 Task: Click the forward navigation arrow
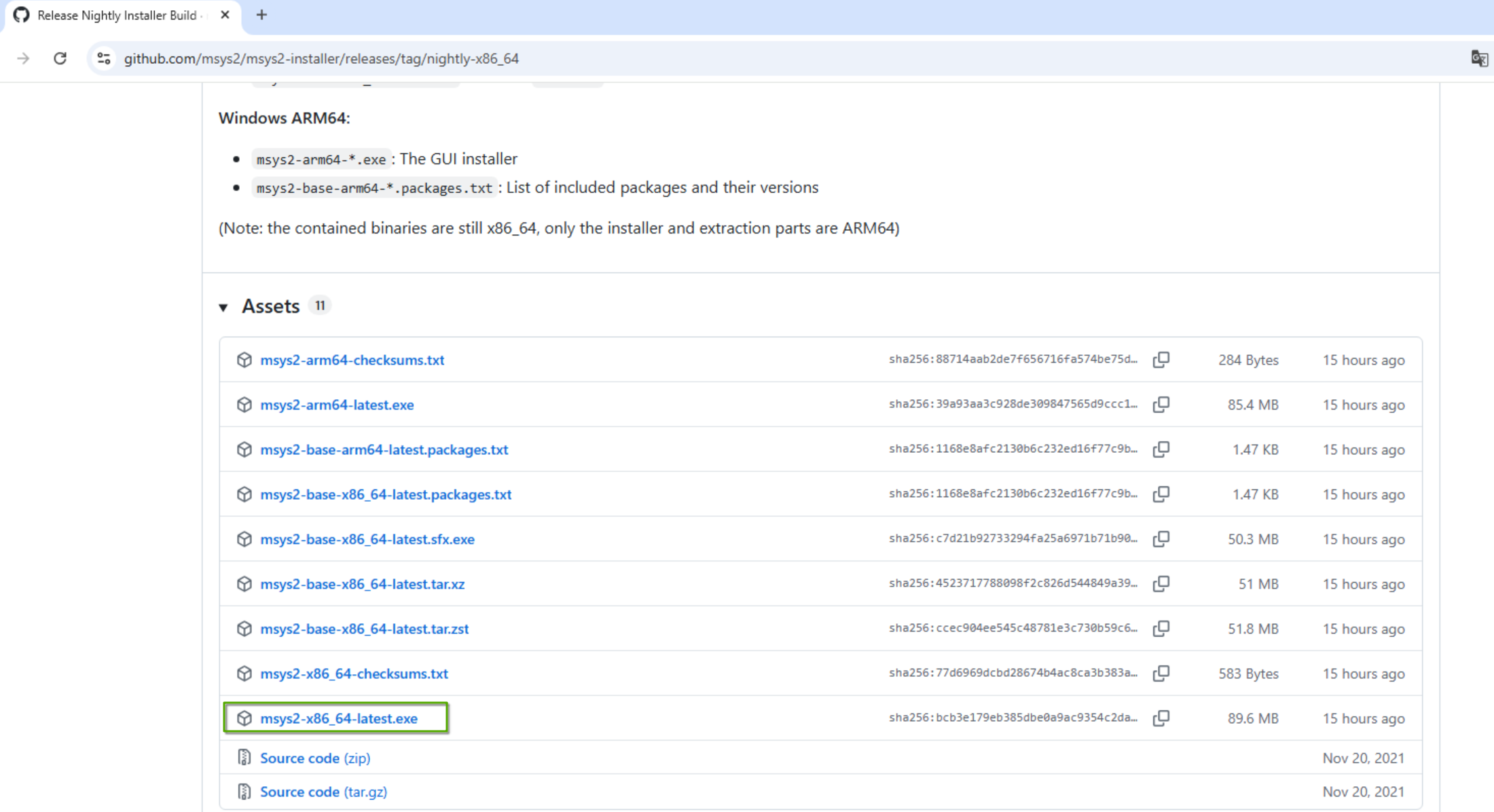click(23, 58)
